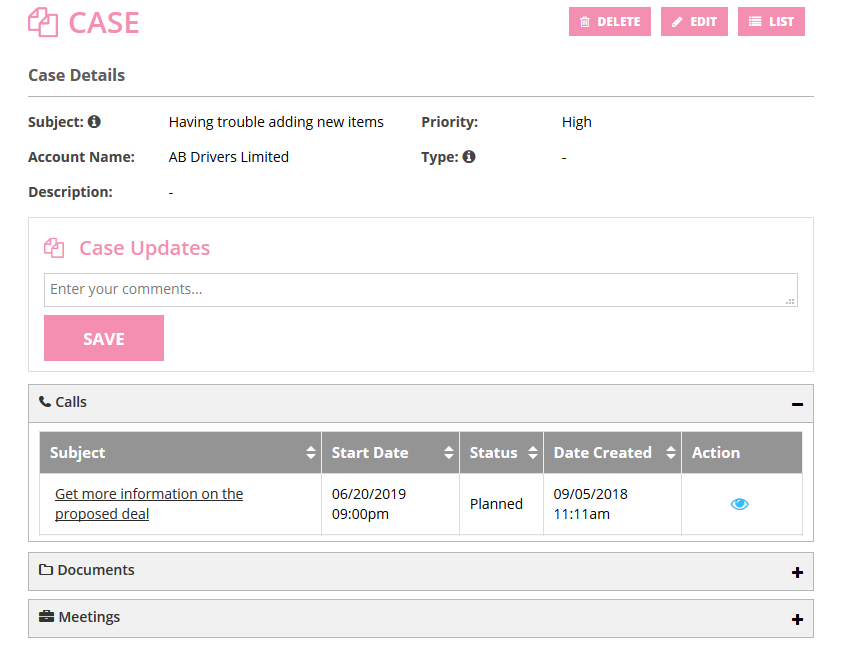Click the Case page title icon
The image size is (850, 650).
(43, 22)
